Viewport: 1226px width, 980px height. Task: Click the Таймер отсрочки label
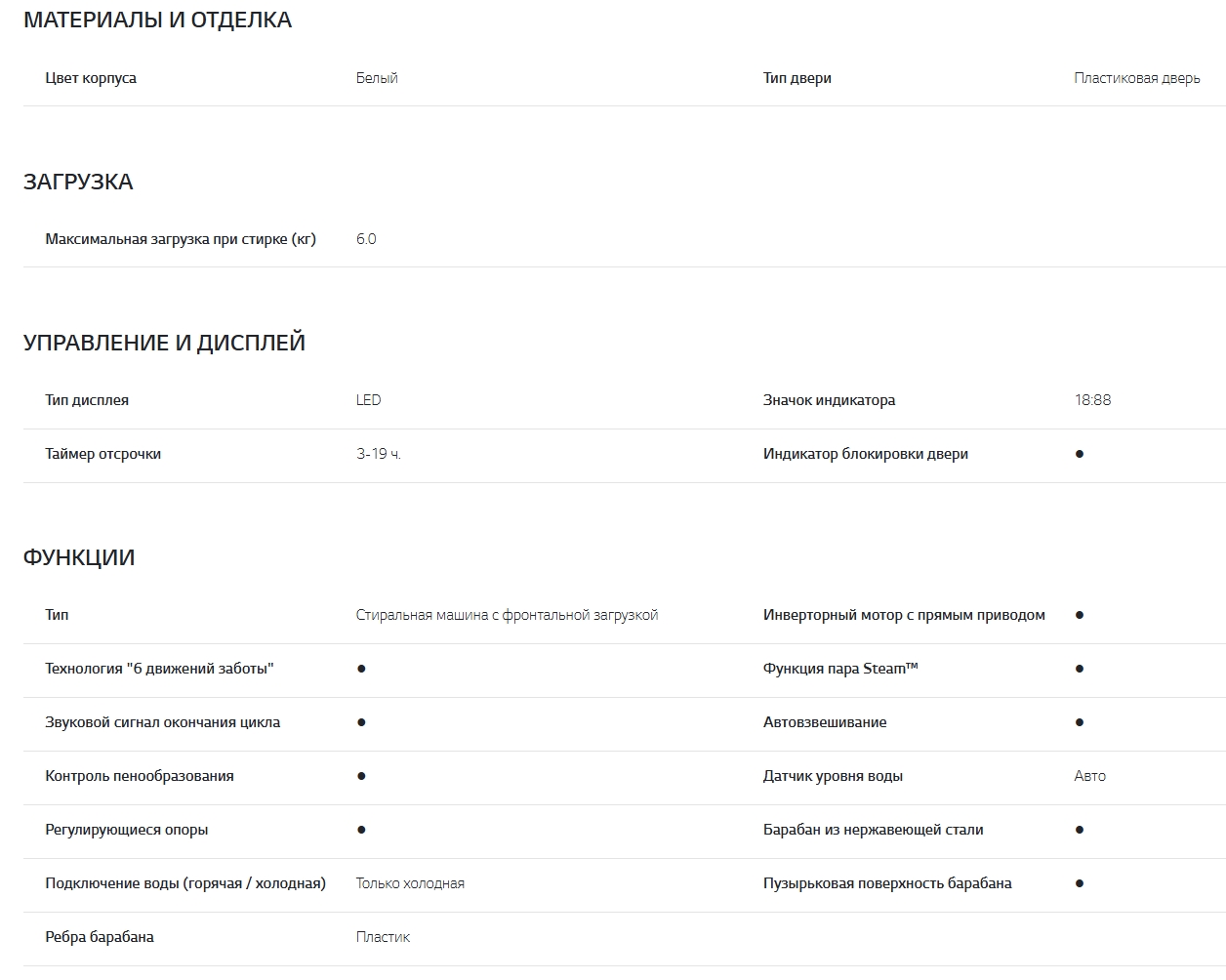click(x=102, y=454)
